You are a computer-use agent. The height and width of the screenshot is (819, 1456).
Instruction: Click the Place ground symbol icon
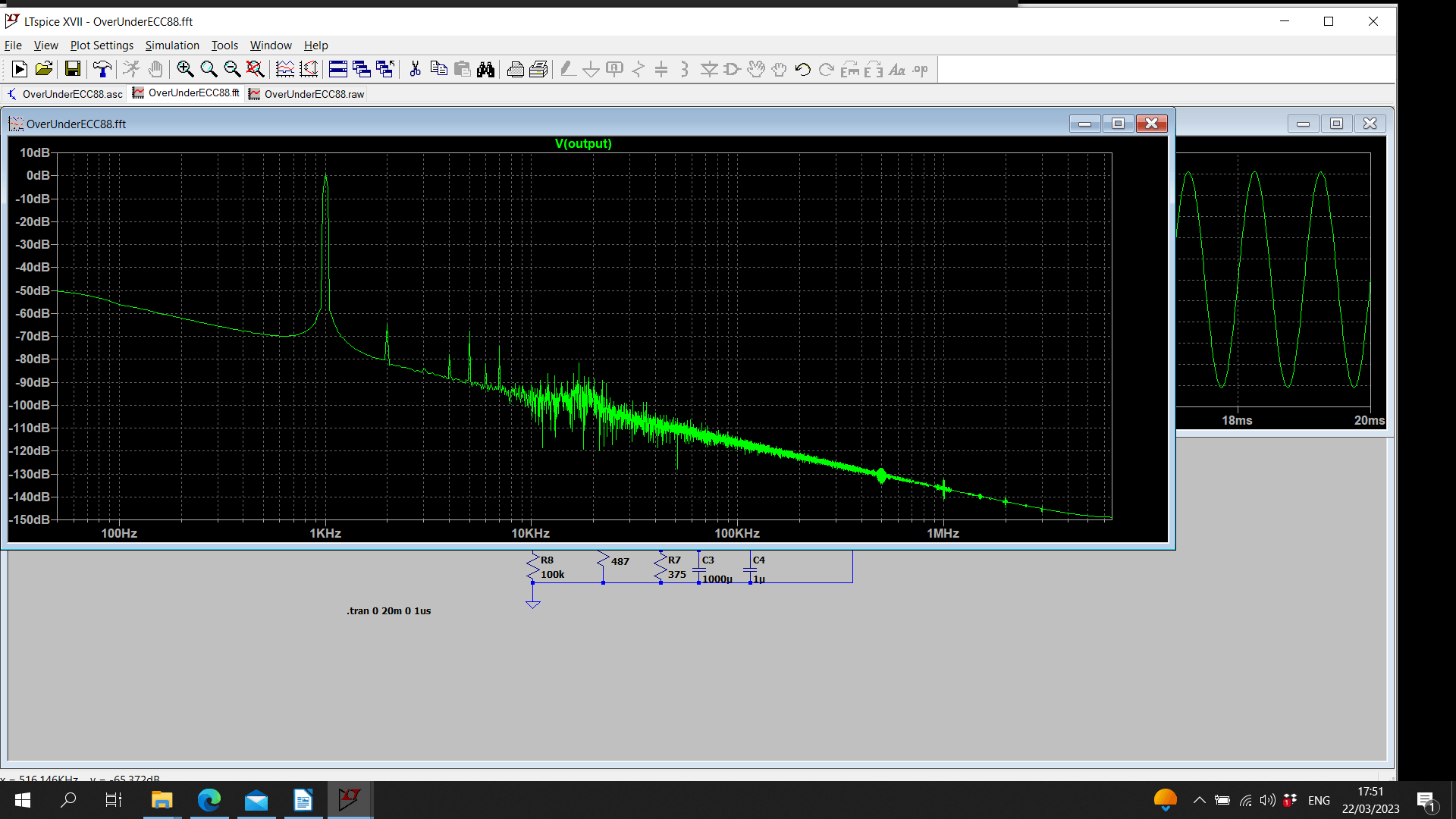tap(591, 70)
